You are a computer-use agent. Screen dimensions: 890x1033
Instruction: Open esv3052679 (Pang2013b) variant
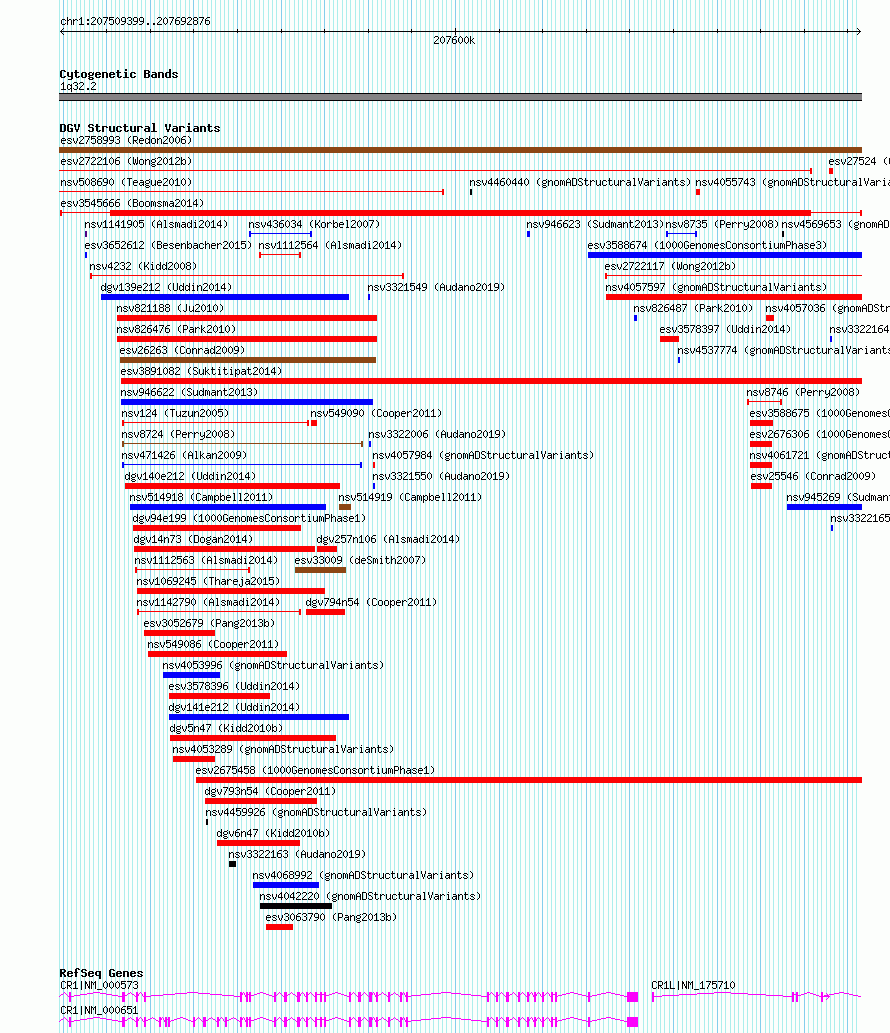click(209, 625)
